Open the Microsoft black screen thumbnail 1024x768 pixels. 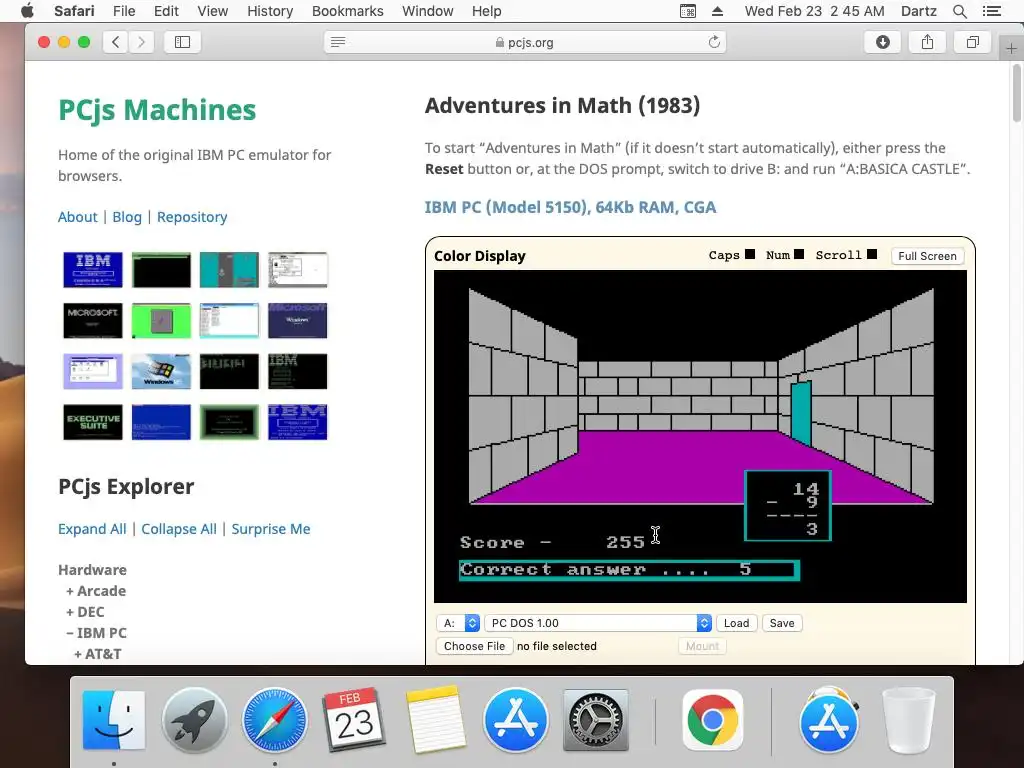pos(93,320)
